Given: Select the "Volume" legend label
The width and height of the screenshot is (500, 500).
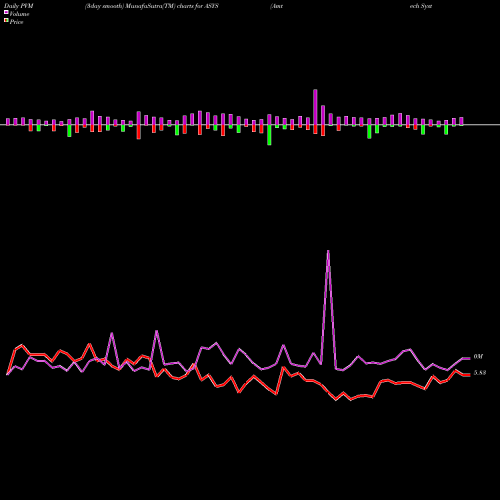Looking at the screenshot, I should coord(19,14).
